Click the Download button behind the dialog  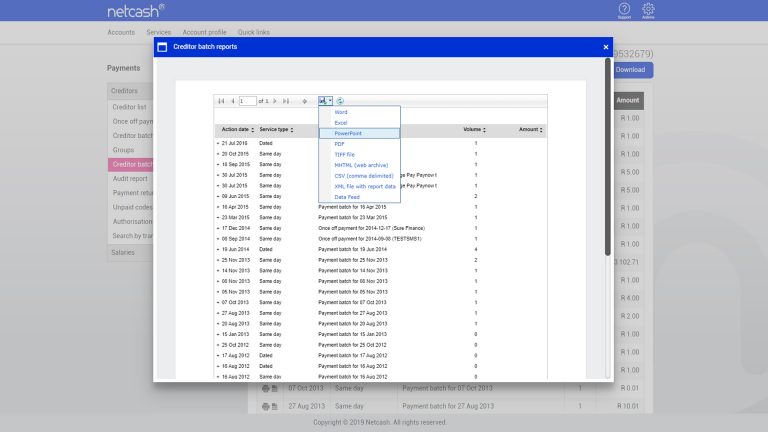[632, 70]
